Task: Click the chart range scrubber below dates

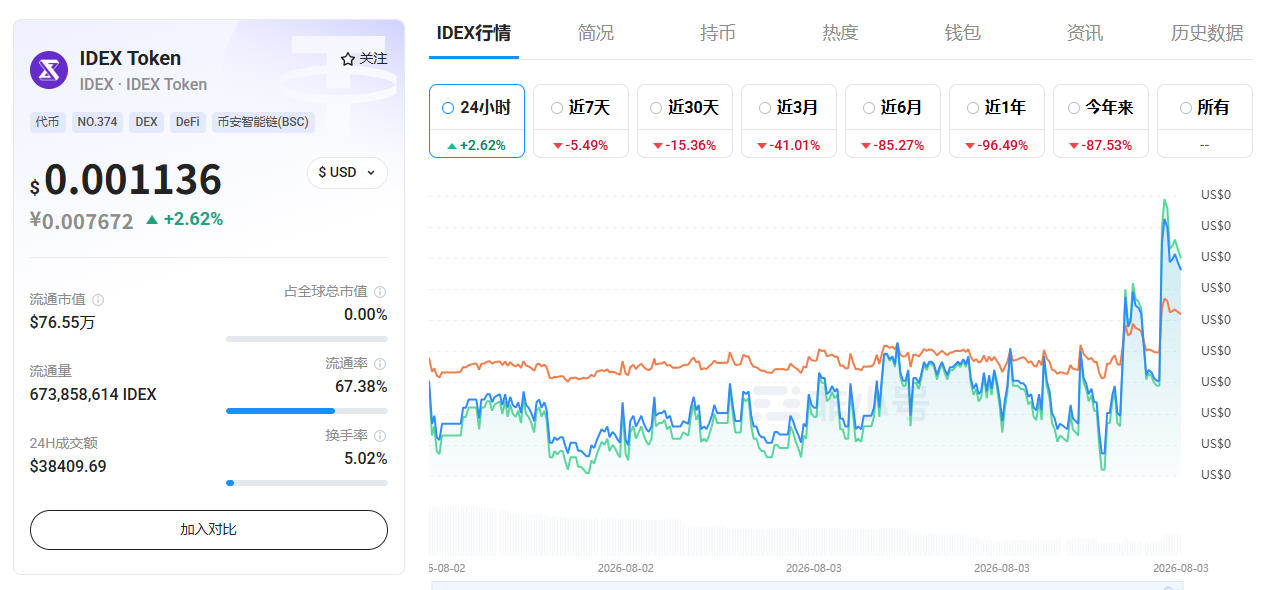Action: (805, 585)
